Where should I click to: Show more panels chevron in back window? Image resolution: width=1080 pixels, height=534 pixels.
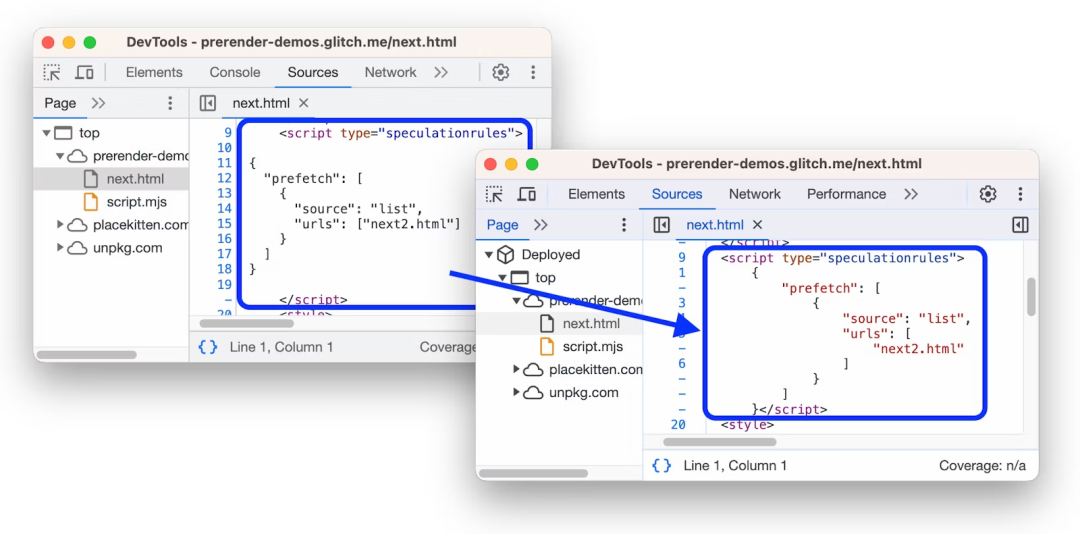click(441, 72)
